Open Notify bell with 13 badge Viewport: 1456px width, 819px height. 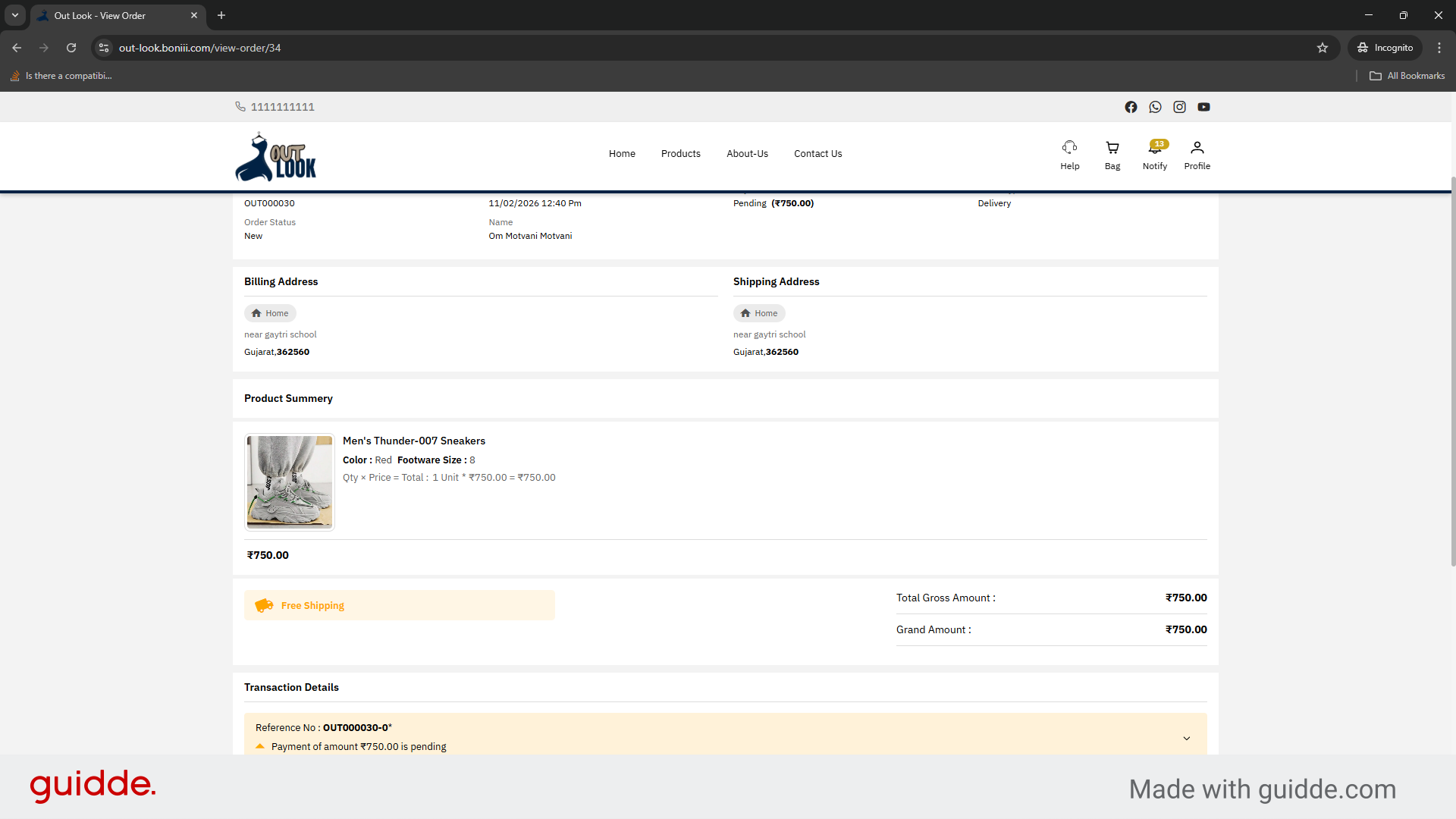(x=1154, y=149)
